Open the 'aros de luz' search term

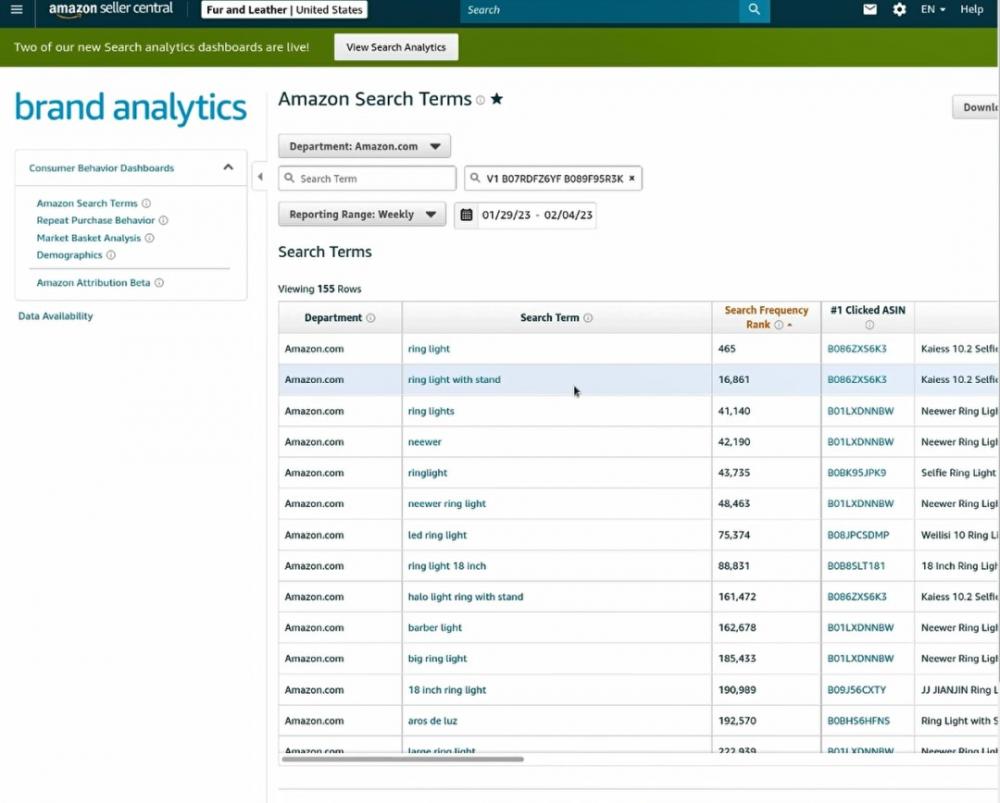coord(432,721)
